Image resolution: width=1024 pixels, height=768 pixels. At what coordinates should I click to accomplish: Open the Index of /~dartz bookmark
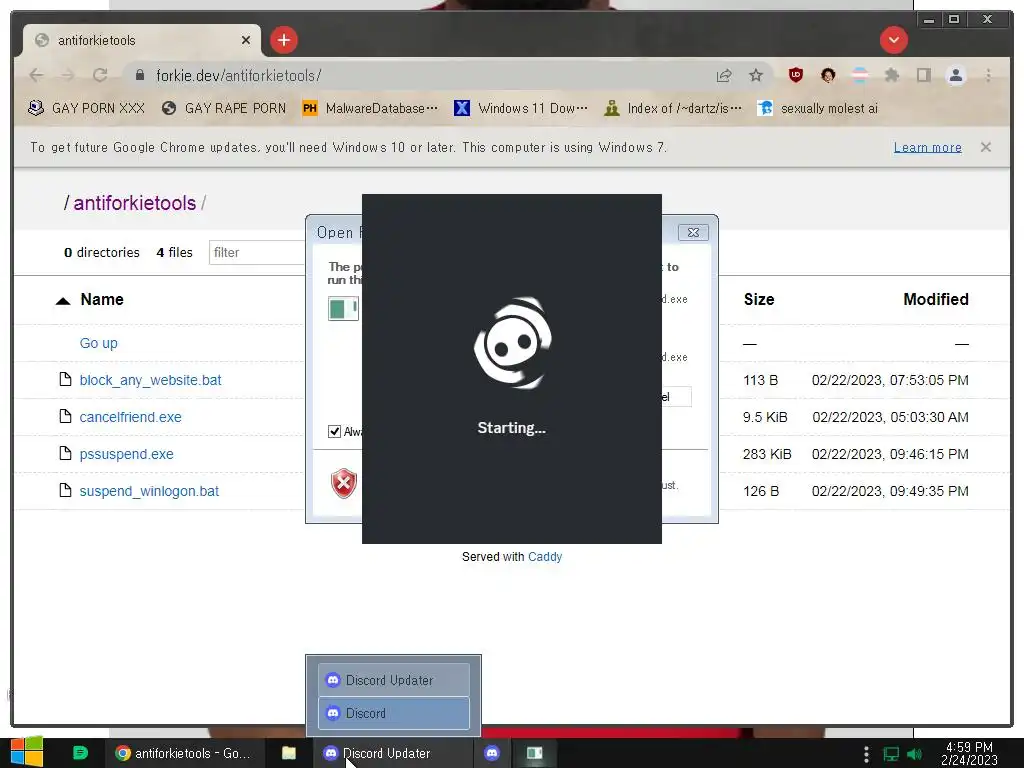(x=673, y=108)
